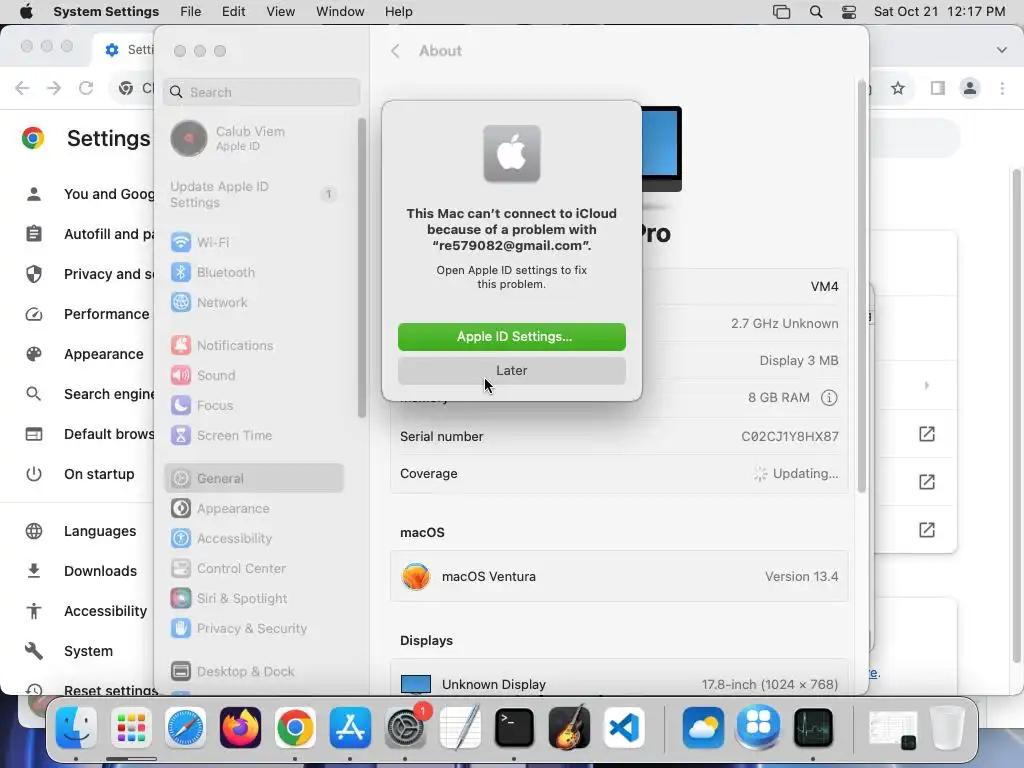The height and width of the screenshot is (768, 1024).
Task: Bookmark this page with Chrome star icon
Action: click(898, 88)
